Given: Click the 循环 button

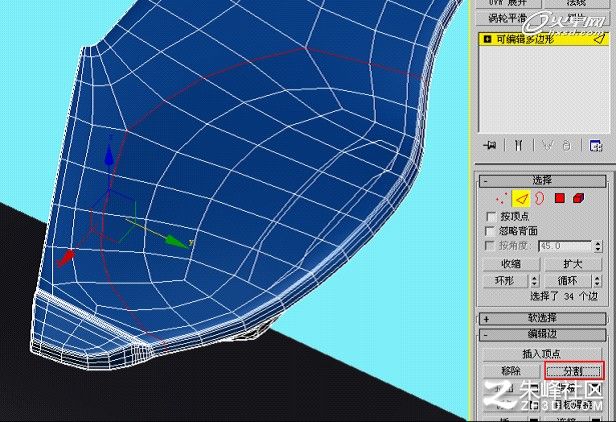Looking at the screenshot, I should click(x=568, y=281).
